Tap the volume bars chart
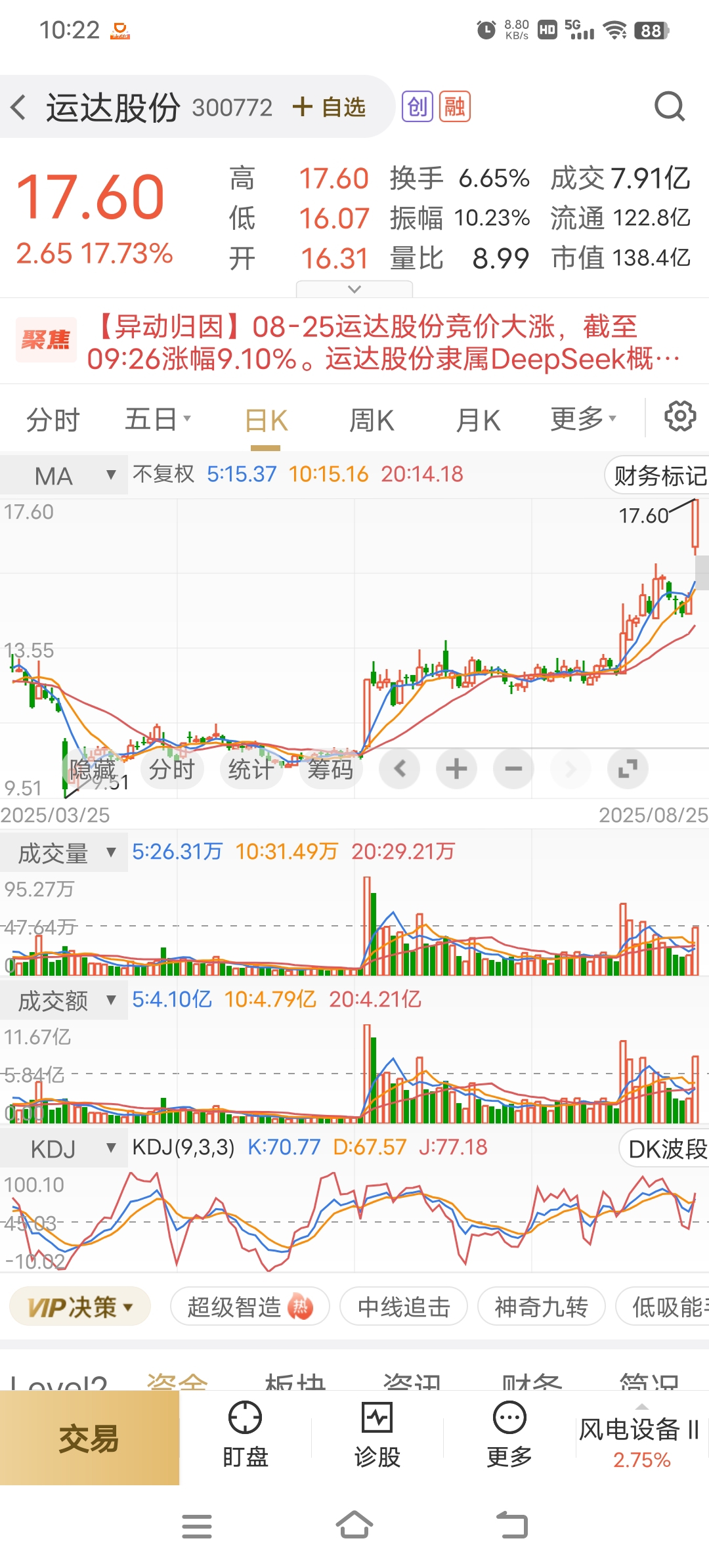 click(x=354, y=926)
